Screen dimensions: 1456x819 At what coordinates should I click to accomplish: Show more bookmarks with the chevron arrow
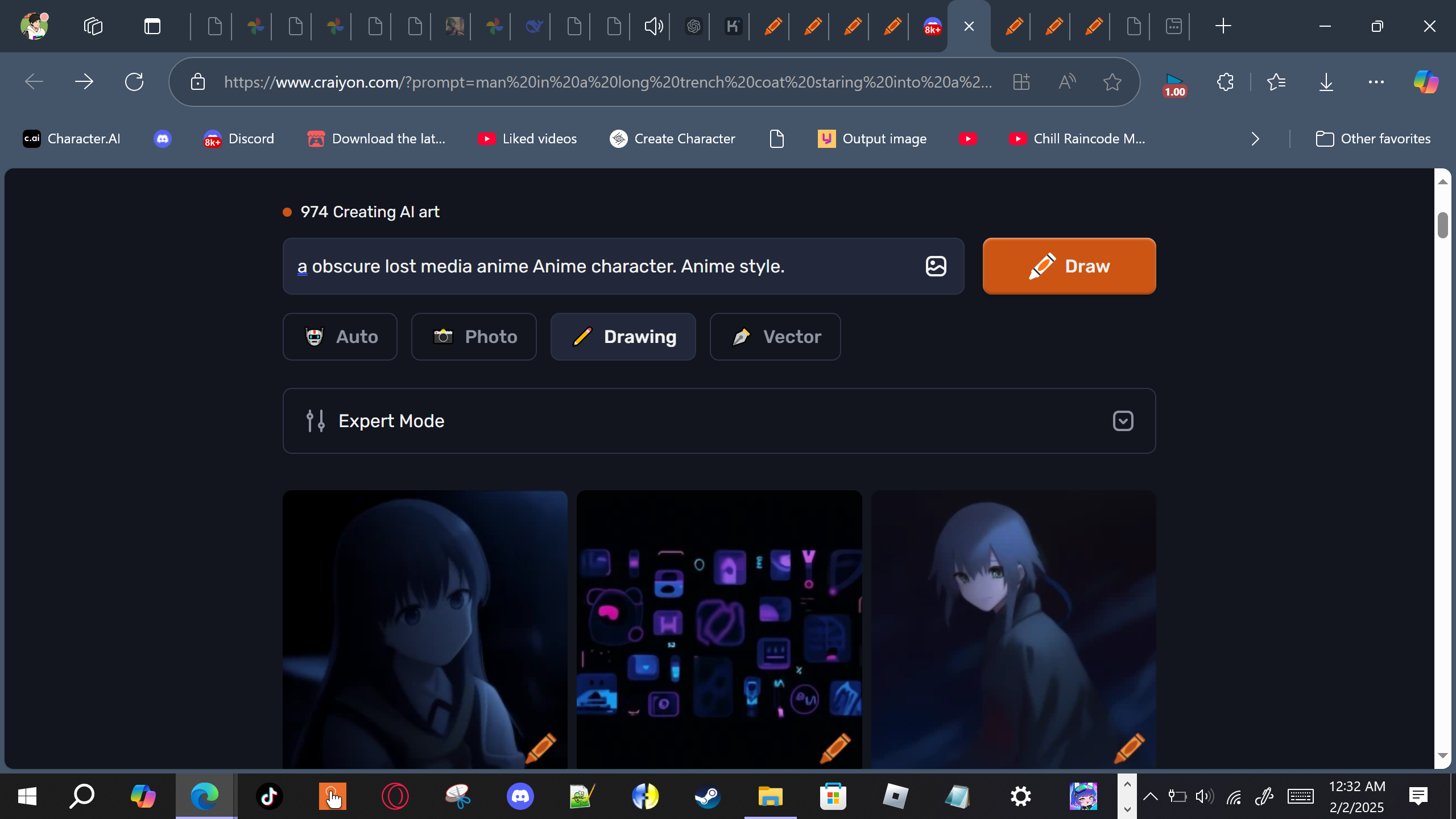pyautogui.click(x=1255, y=139)
